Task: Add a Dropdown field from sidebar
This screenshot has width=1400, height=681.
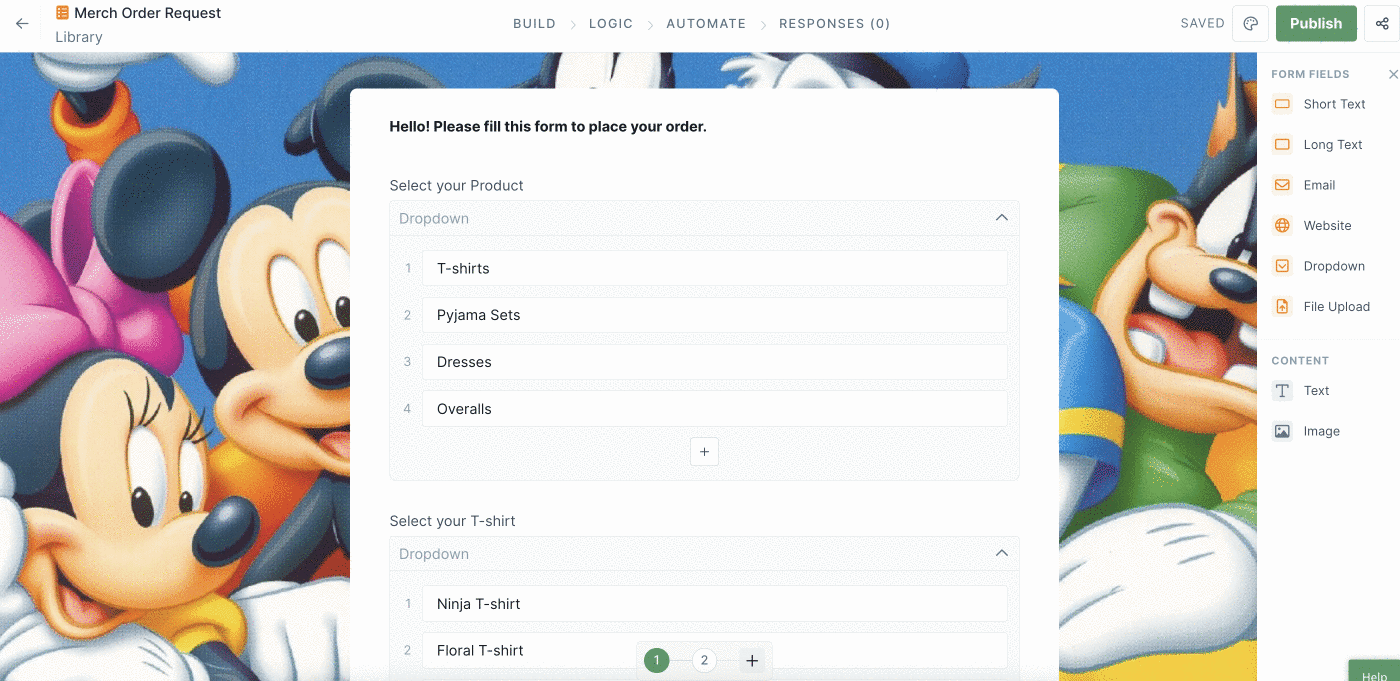Action: coord(1319,266)
